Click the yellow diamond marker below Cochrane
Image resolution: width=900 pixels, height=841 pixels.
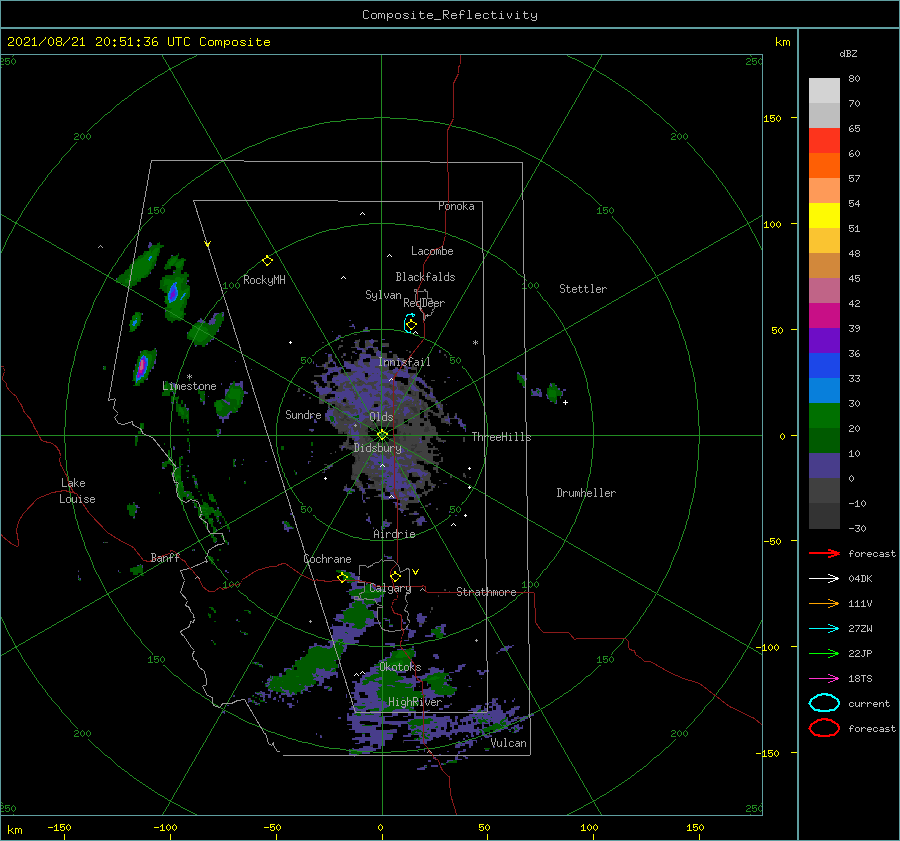[343, 577]
